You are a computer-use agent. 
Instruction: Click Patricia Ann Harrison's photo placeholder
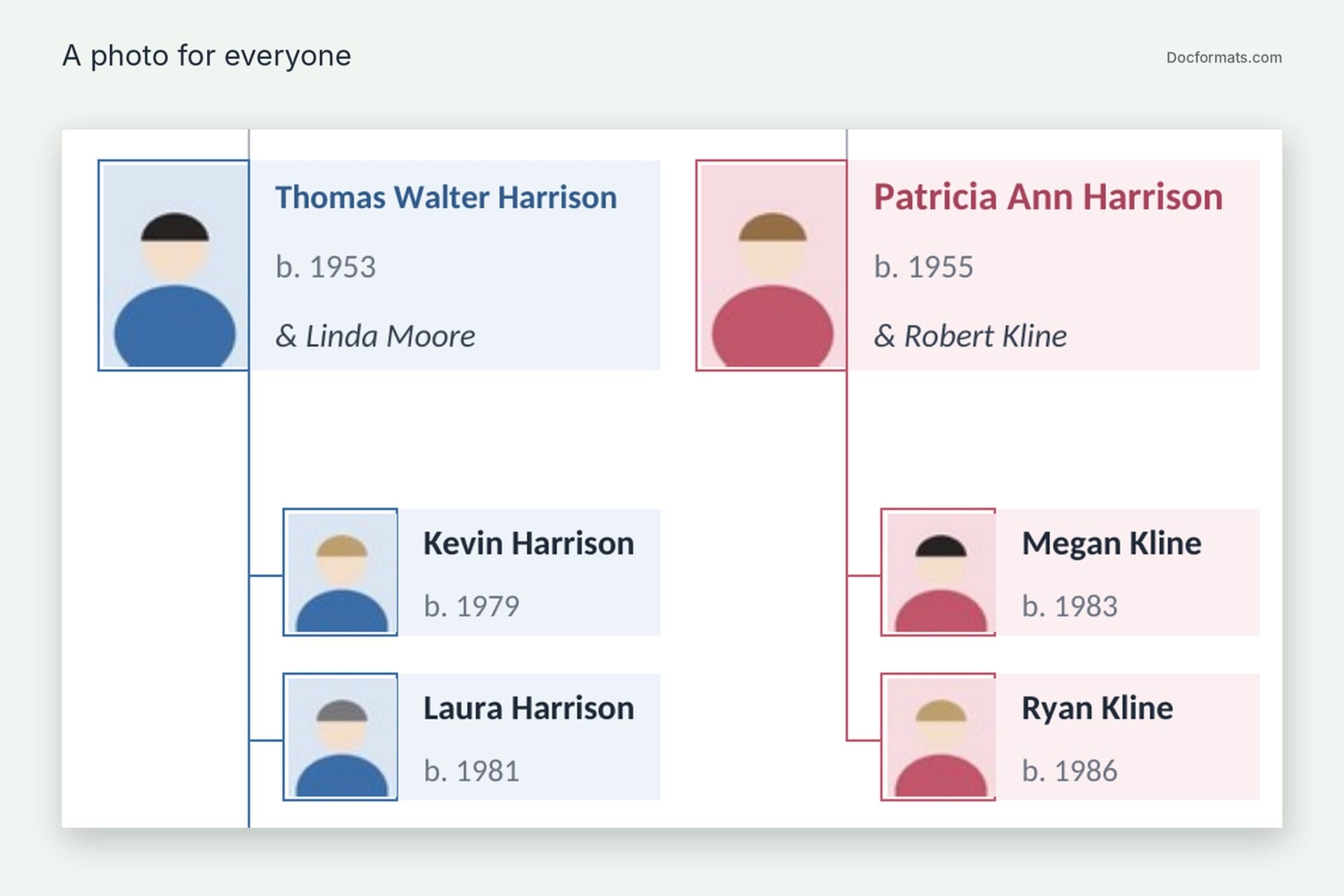point(771,265)
